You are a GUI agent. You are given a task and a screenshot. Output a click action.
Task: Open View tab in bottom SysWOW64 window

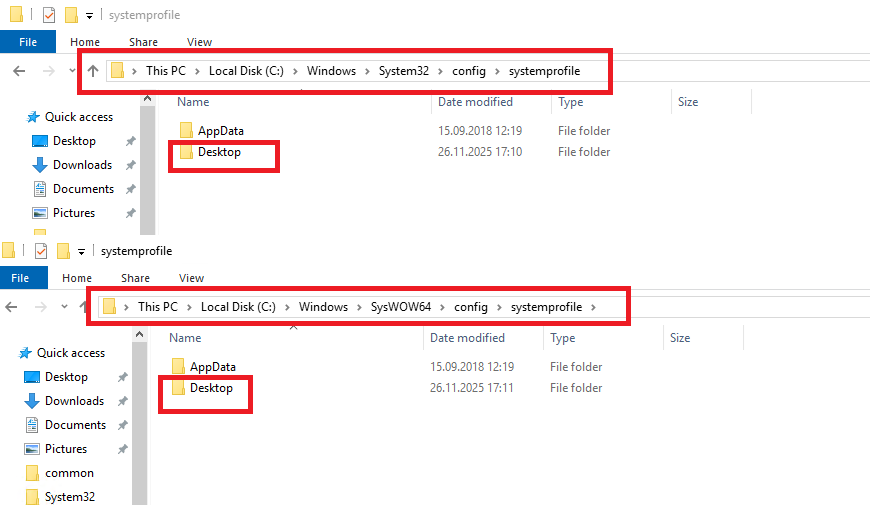pos(191,278)
